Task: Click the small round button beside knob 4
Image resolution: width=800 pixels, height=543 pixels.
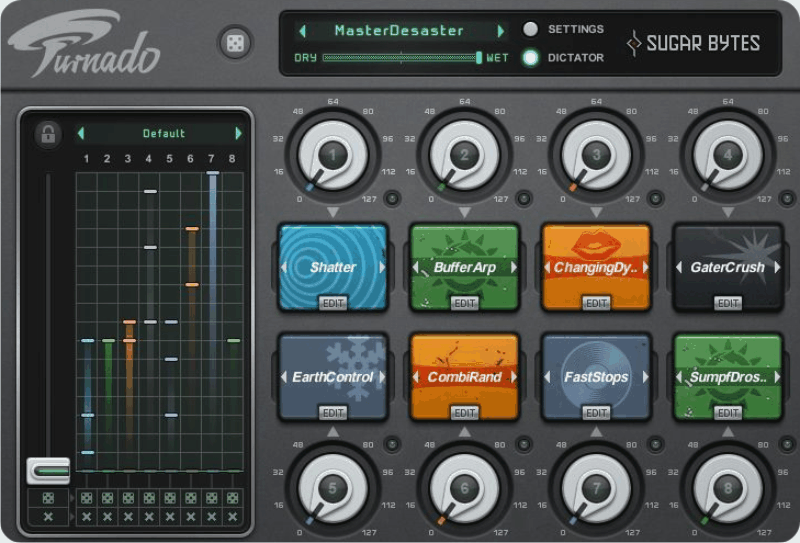Action: point(784,197)
